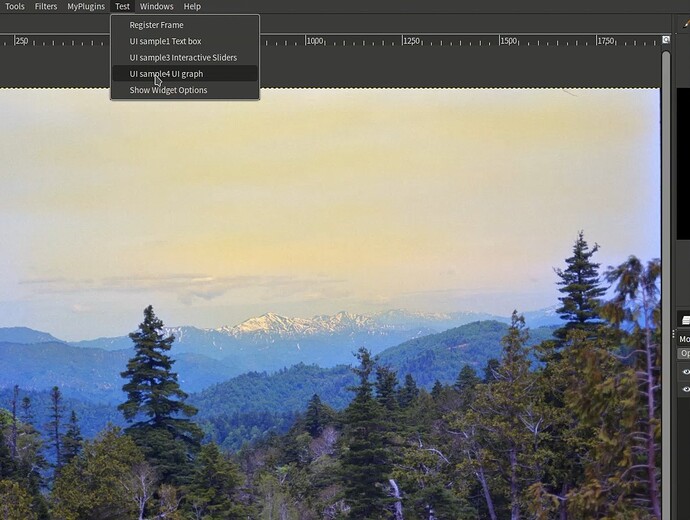The image size is (690, 520).
Task: Open the Filters menu
Action: [x=46, y=6]
